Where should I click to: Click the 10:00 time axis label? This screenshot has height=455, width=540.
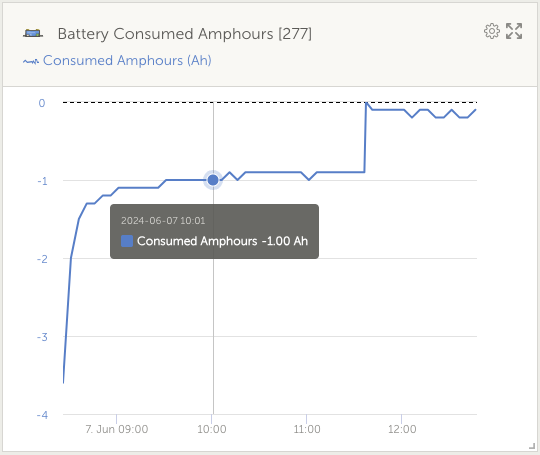(x=212, y=429)
